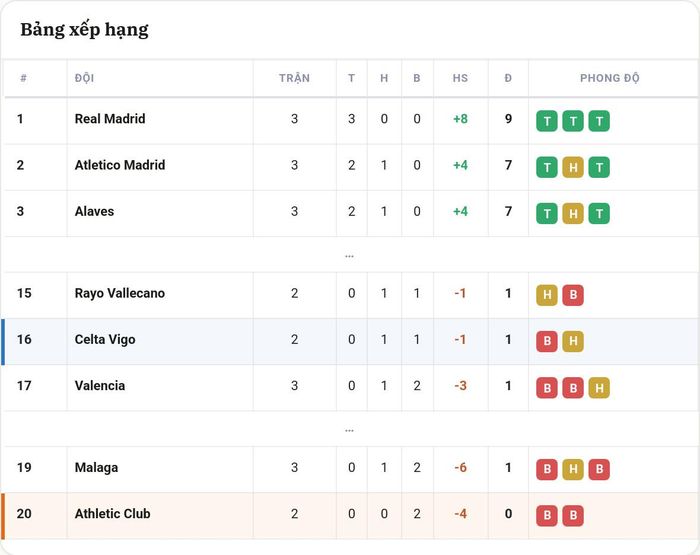Open the Celta Vigo team link
The width and height of the screenshot is (700, 555).
click(105, 339)
